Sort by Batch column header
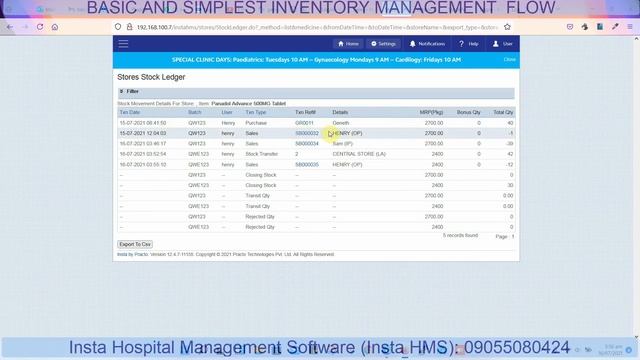This screenshot has height=360, width=640. pyautogui.click(x=195, y=112)
